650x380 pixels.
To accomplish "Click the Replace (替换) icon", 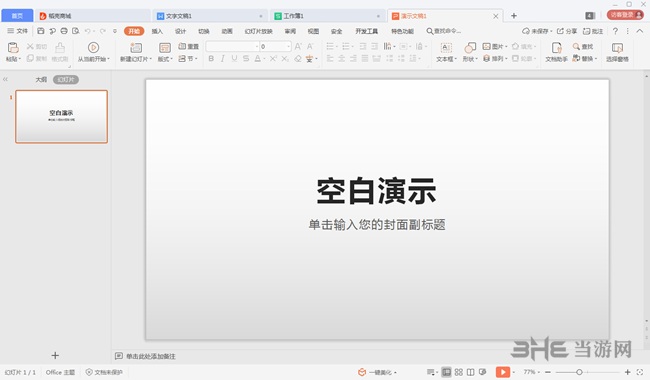I will 576,59.
